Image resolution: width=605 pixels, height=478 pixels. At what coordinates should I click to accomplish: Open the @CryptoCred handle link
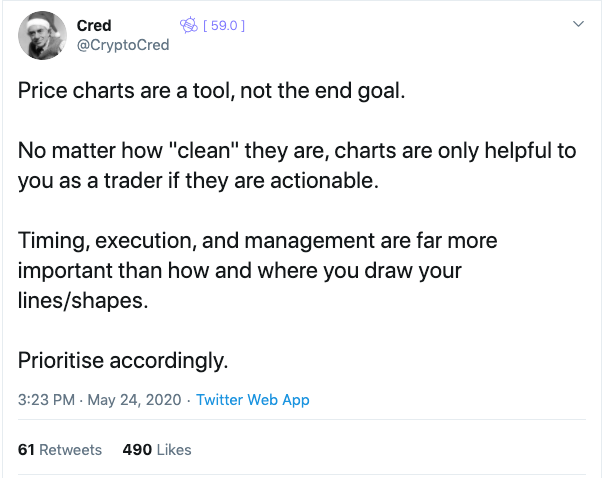tap(123, 45)
